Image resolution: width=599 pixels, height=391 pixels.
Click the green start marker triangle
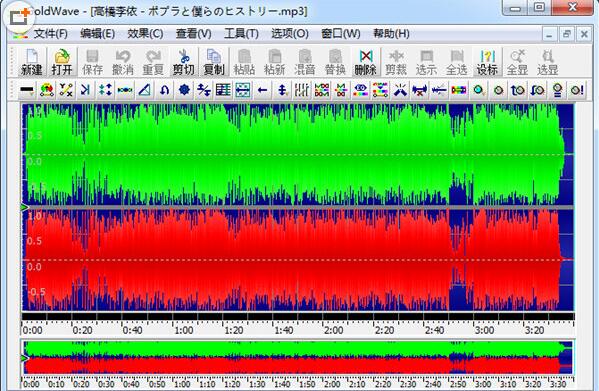click(x=25, y=207)
